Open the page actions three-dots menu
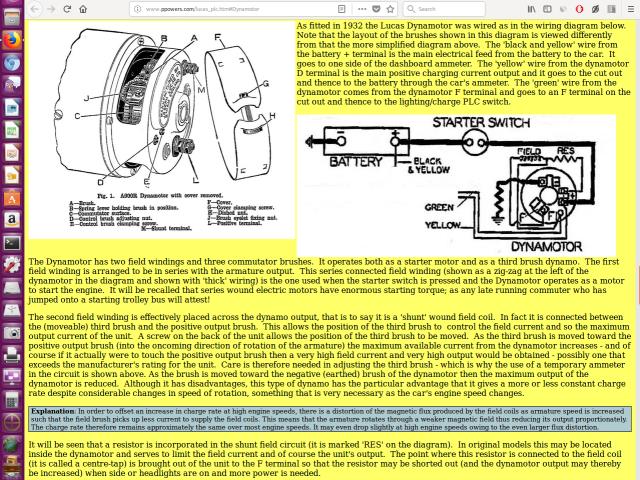This screenshot has width=640, height=480. (361, 8)
